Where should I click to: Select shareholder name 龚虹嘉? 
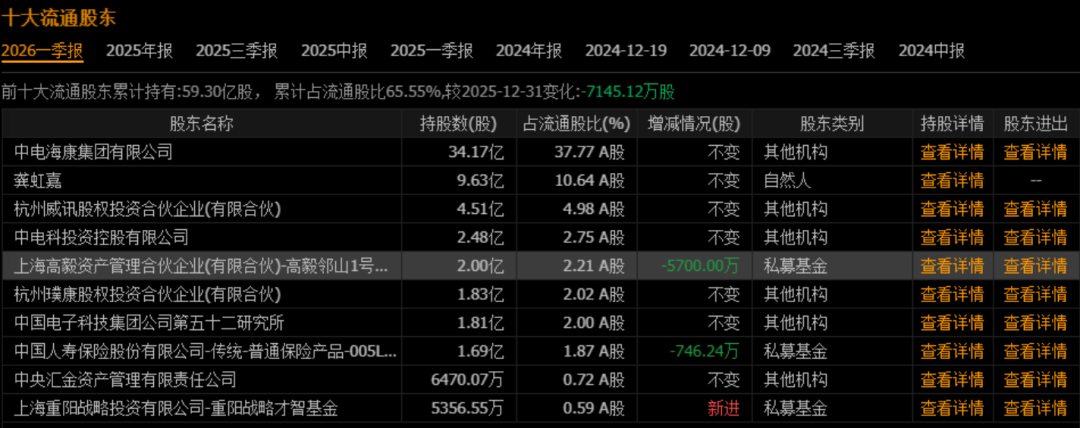tap(38, 181)
